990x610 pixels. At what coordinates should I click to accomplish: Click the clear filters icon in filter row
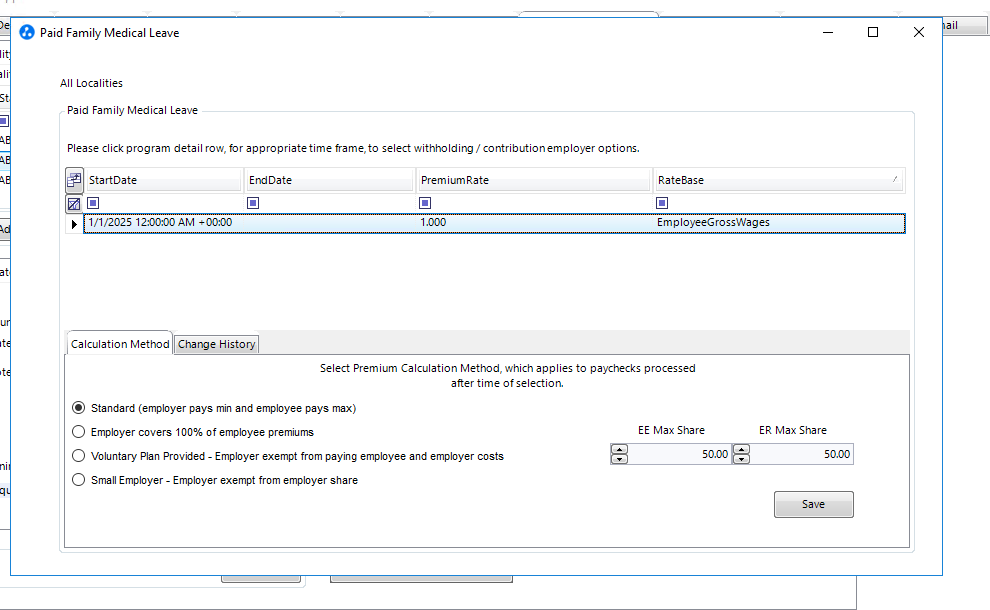pyautogui.click(x=74, y=203)
